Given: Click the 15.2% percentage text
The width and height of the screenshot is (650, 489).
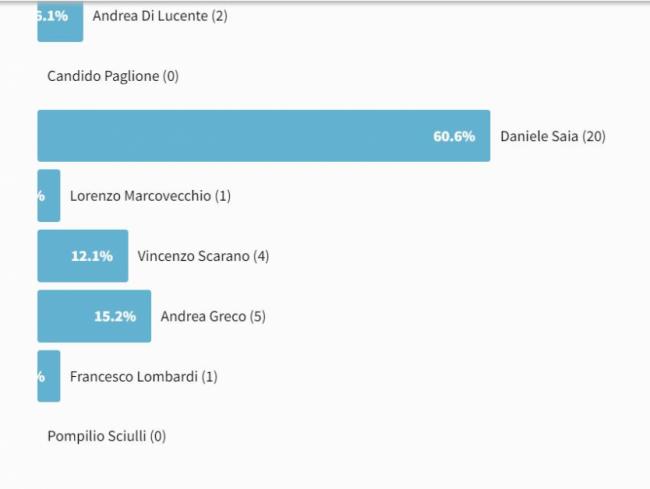Looking at the screenshot, I should click(x=115, y=317).
